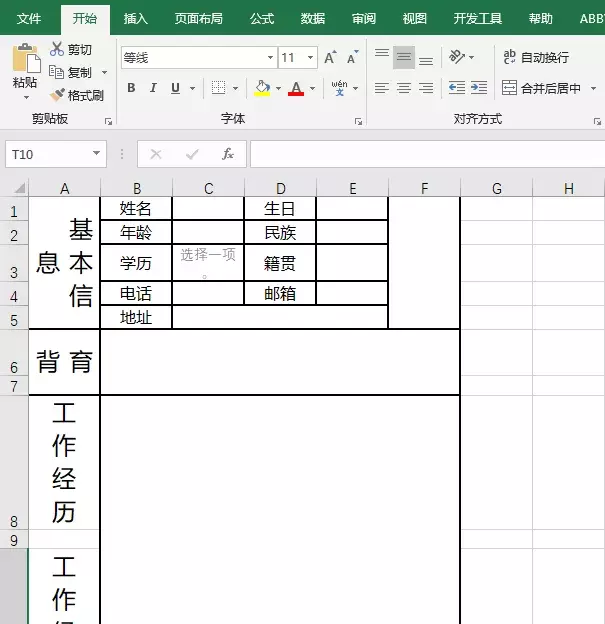Switch to the 页面布局 Page Layout tab
This screenshot has height=624, width=605.
[199, 19]
